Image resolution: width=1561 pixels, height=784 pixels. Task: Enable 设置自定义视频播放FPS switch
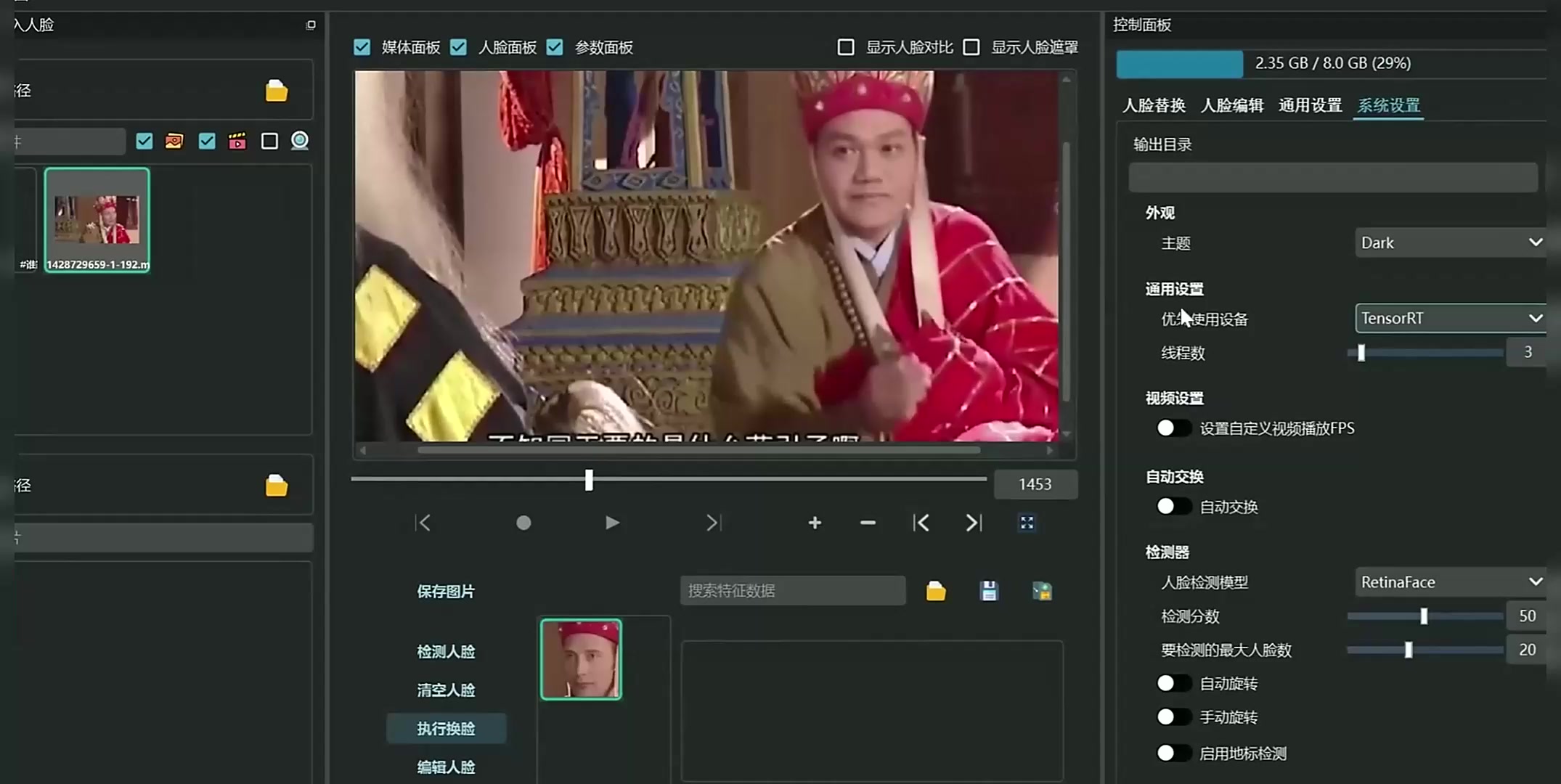[x=1173, y=428]
